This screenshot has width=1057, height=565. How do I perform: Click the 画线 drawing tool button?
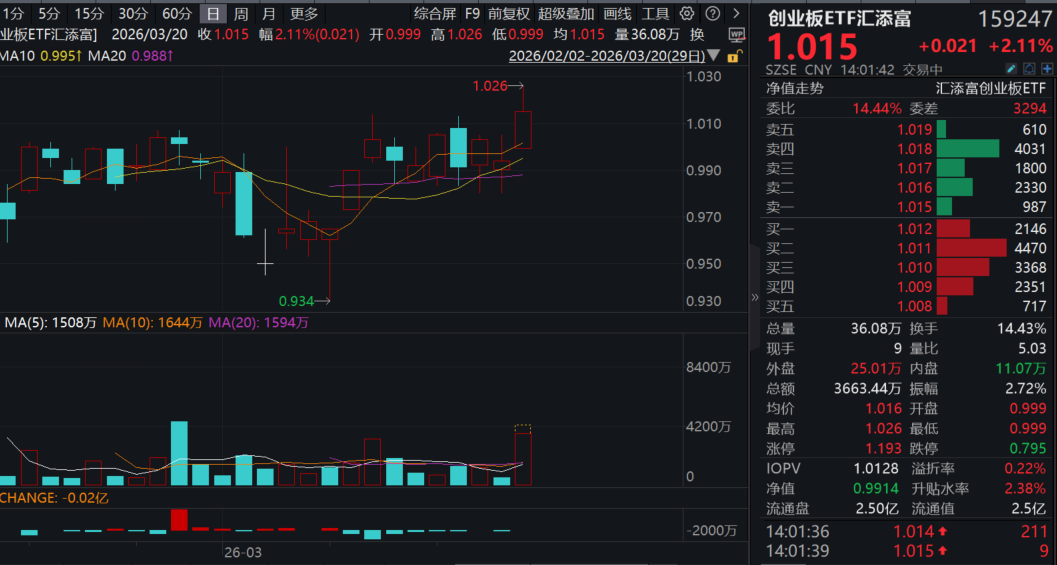point(618,14)
